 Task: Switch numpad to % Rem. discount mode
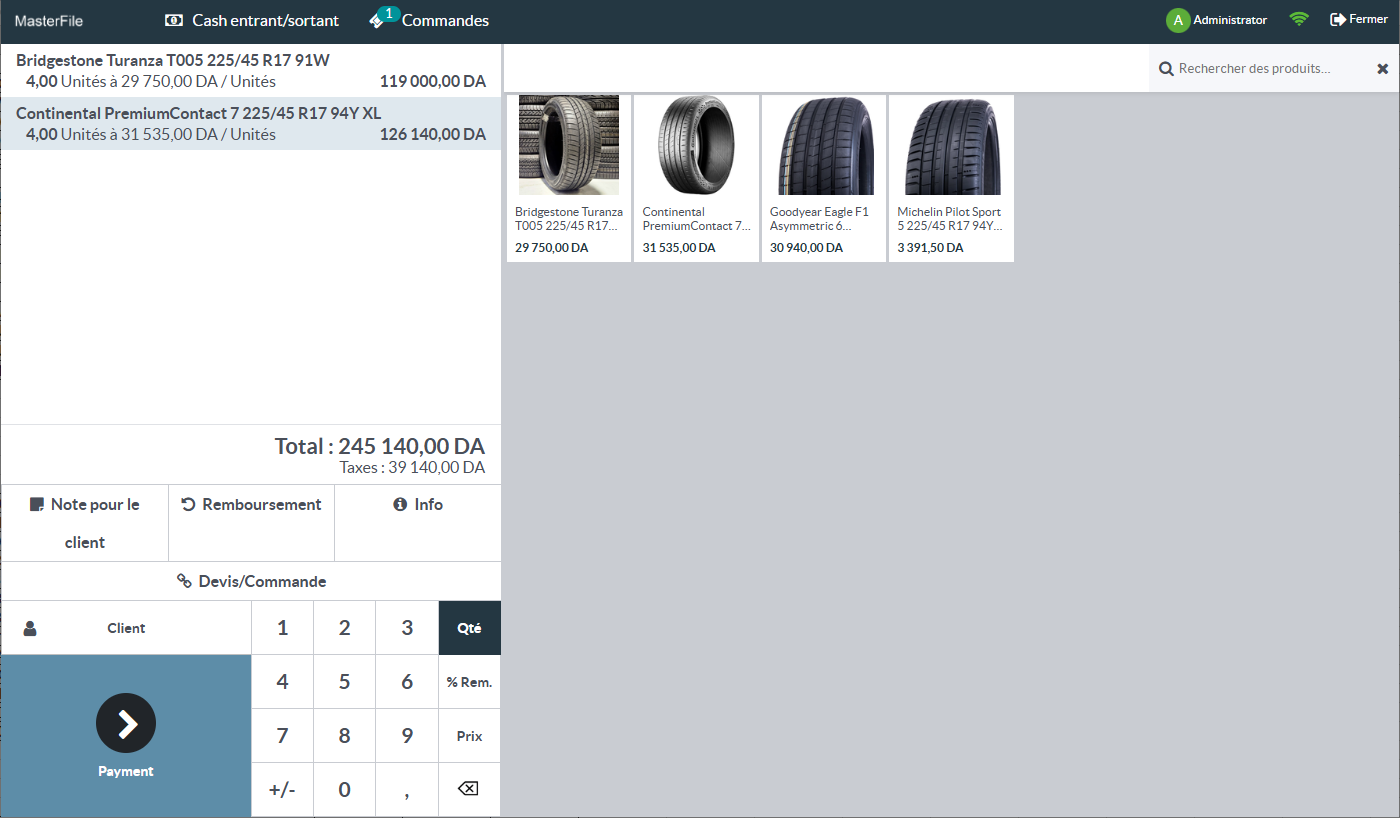(469, 682)
